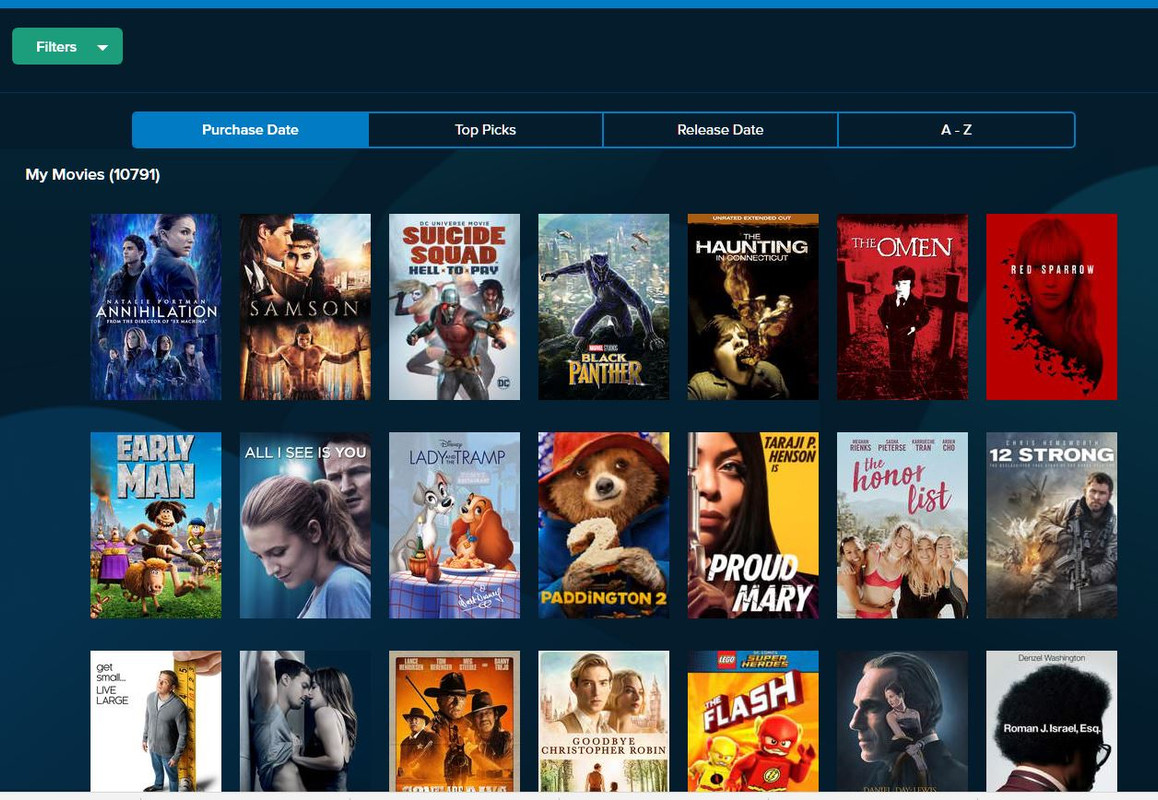1158x800 pixels.
Task: Open the 12 Strong movie poster
Action: [x=1052, y=525]
